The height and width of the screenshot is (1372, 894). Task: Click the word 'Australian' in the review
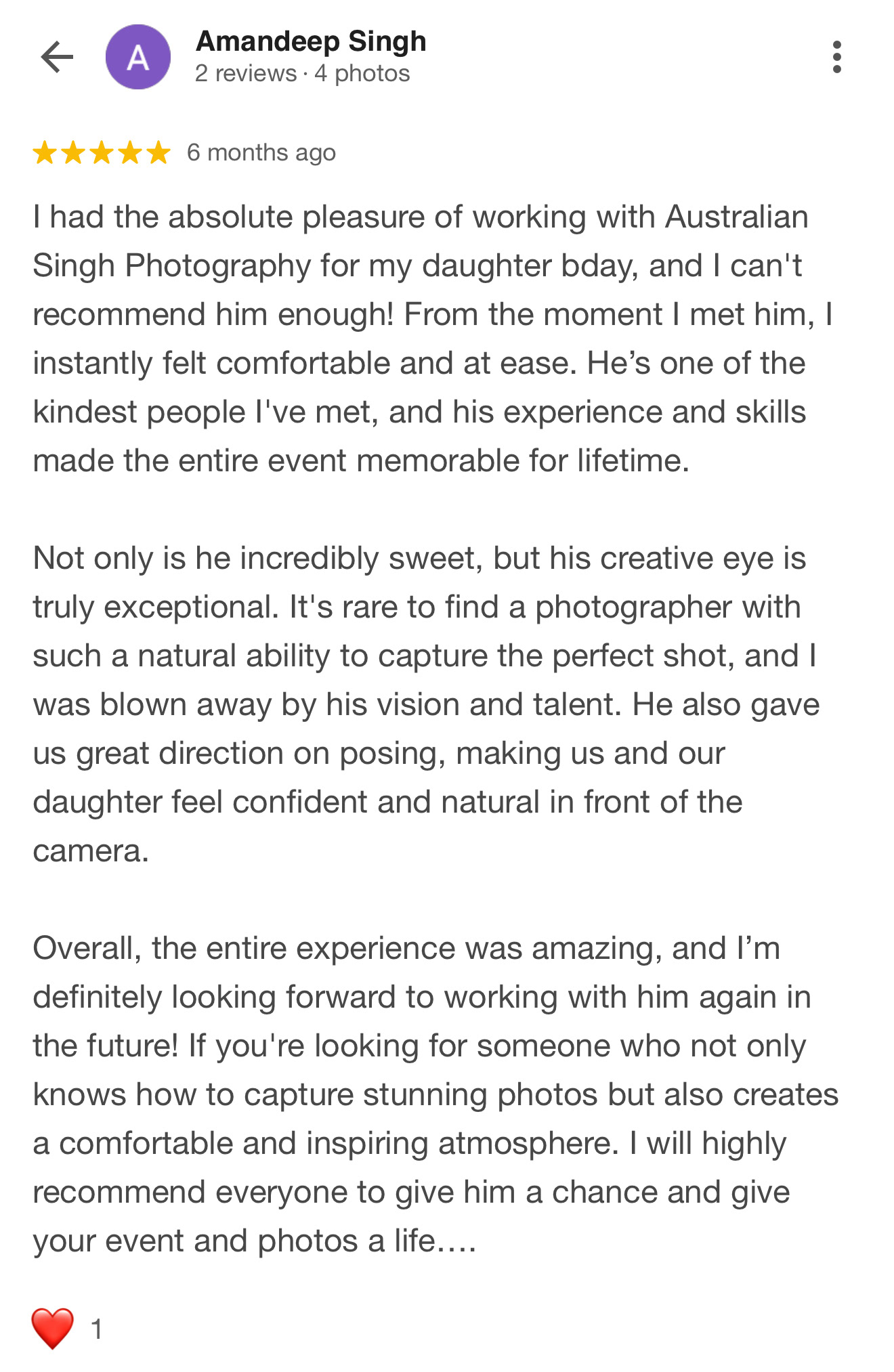click(x=737, y=217)
